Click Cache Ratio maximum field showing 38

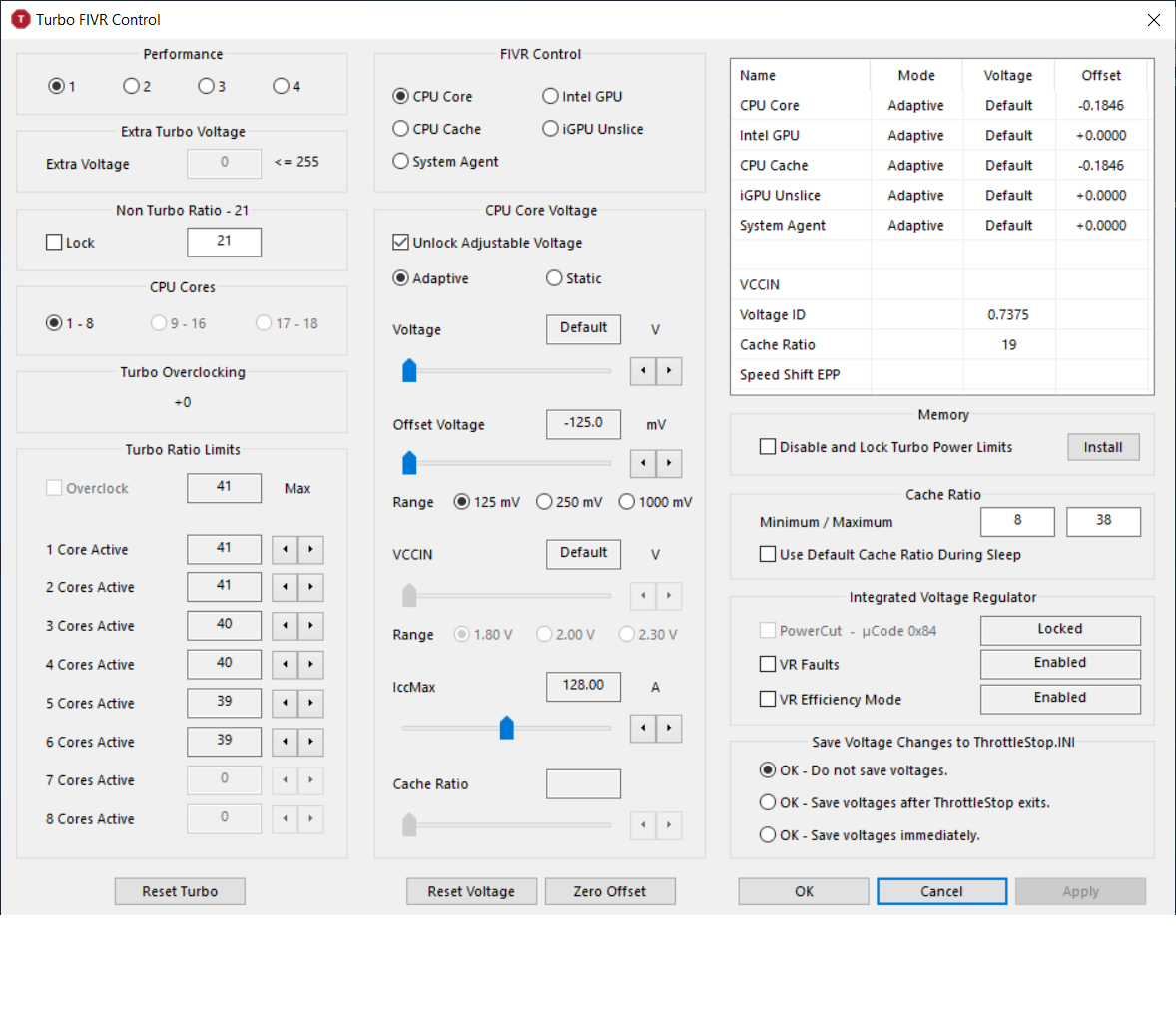click(1104, 521)
